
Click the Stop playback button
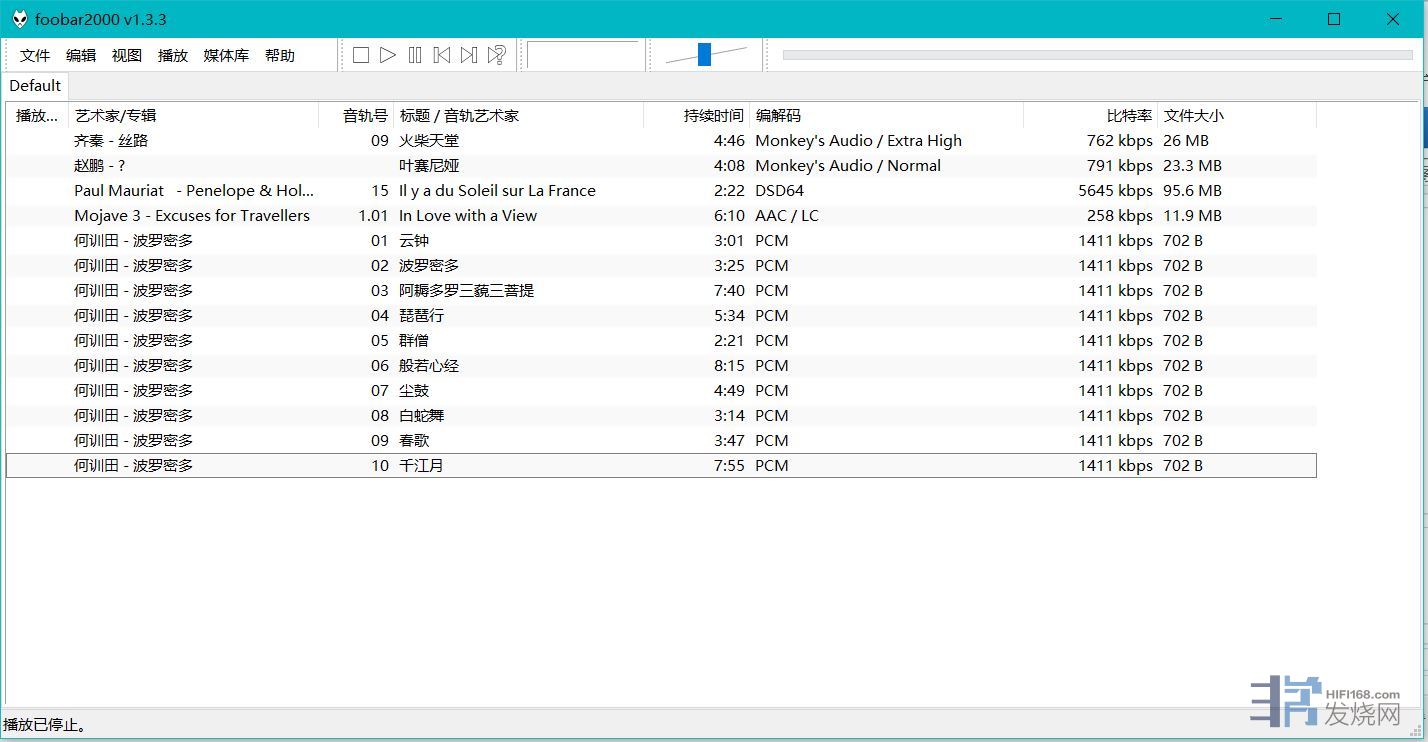(361, 56)
